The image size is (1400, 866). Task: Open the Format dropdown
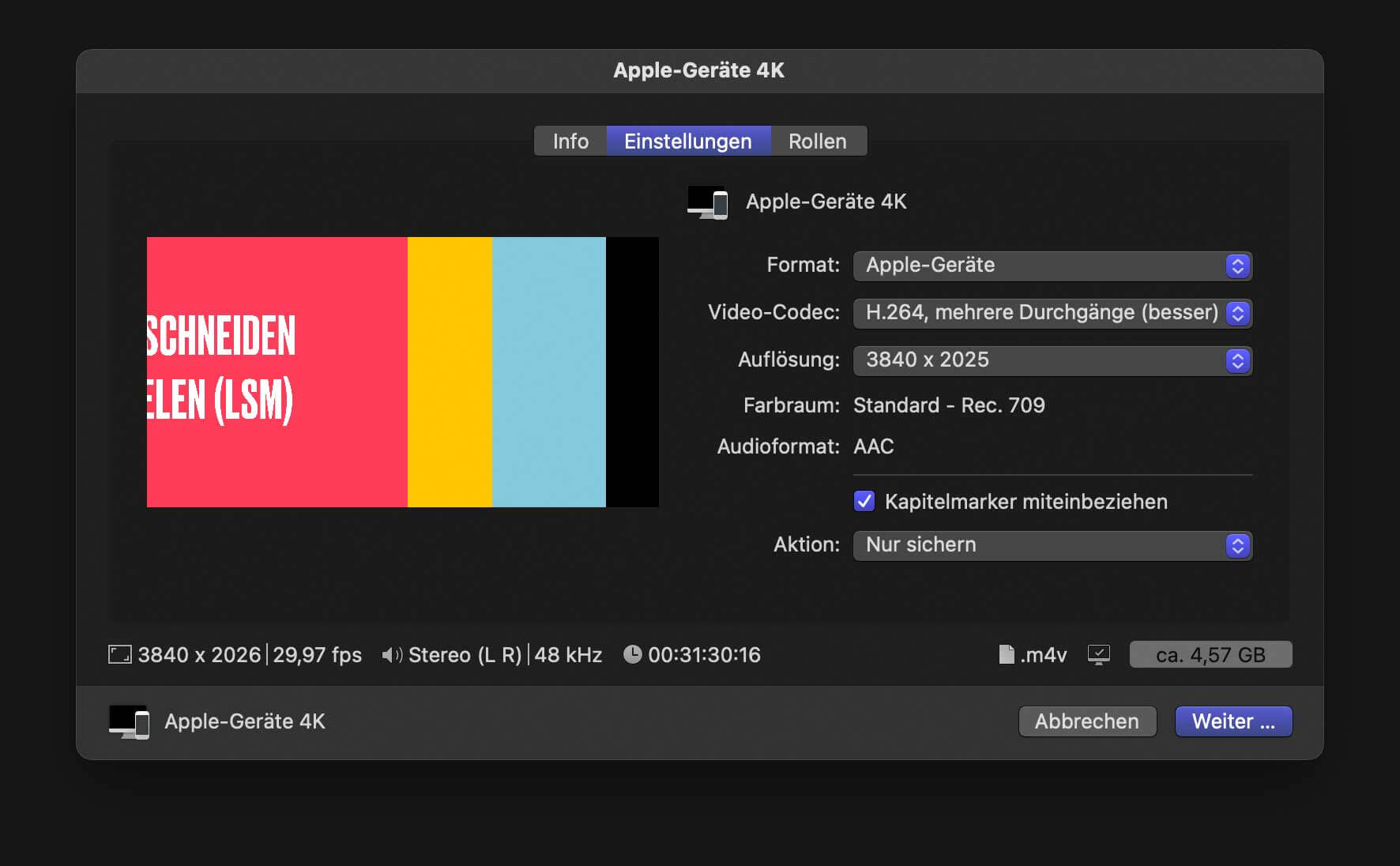coord(1238,265)
